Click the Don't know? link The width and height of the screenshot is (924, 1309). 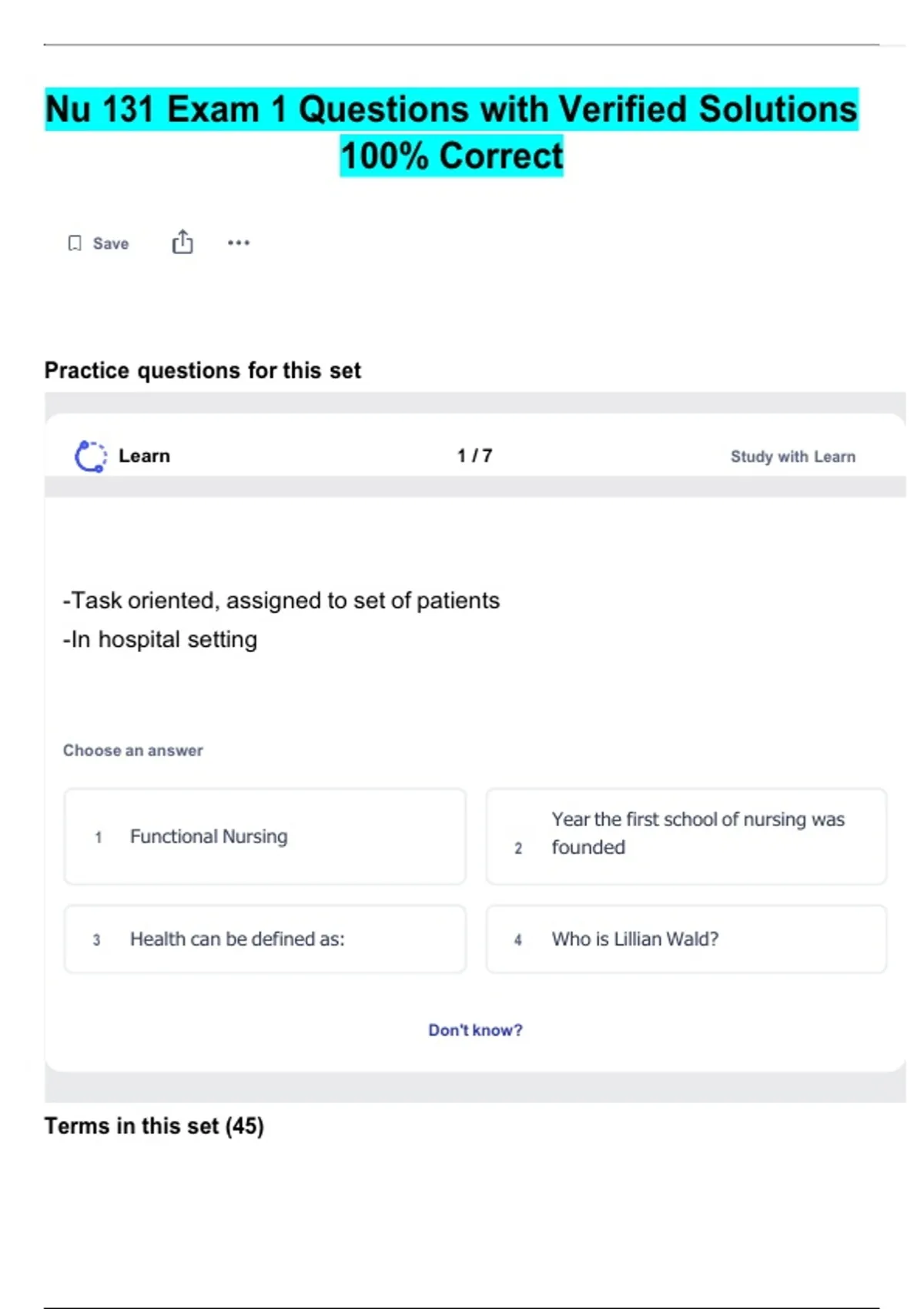[x=475, y=1030]
